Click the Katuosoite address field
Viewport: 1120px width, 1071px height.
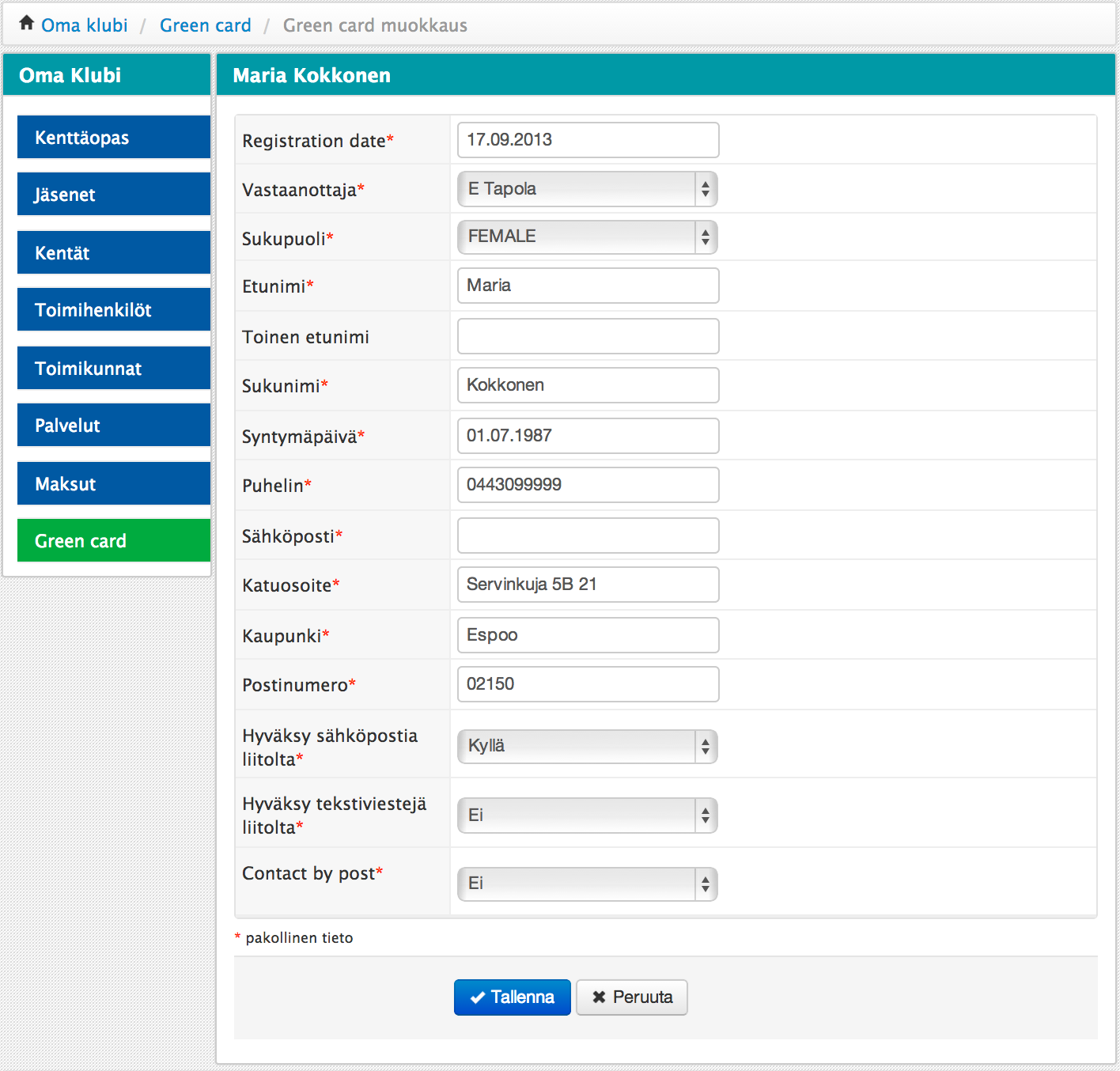[588, 585]
